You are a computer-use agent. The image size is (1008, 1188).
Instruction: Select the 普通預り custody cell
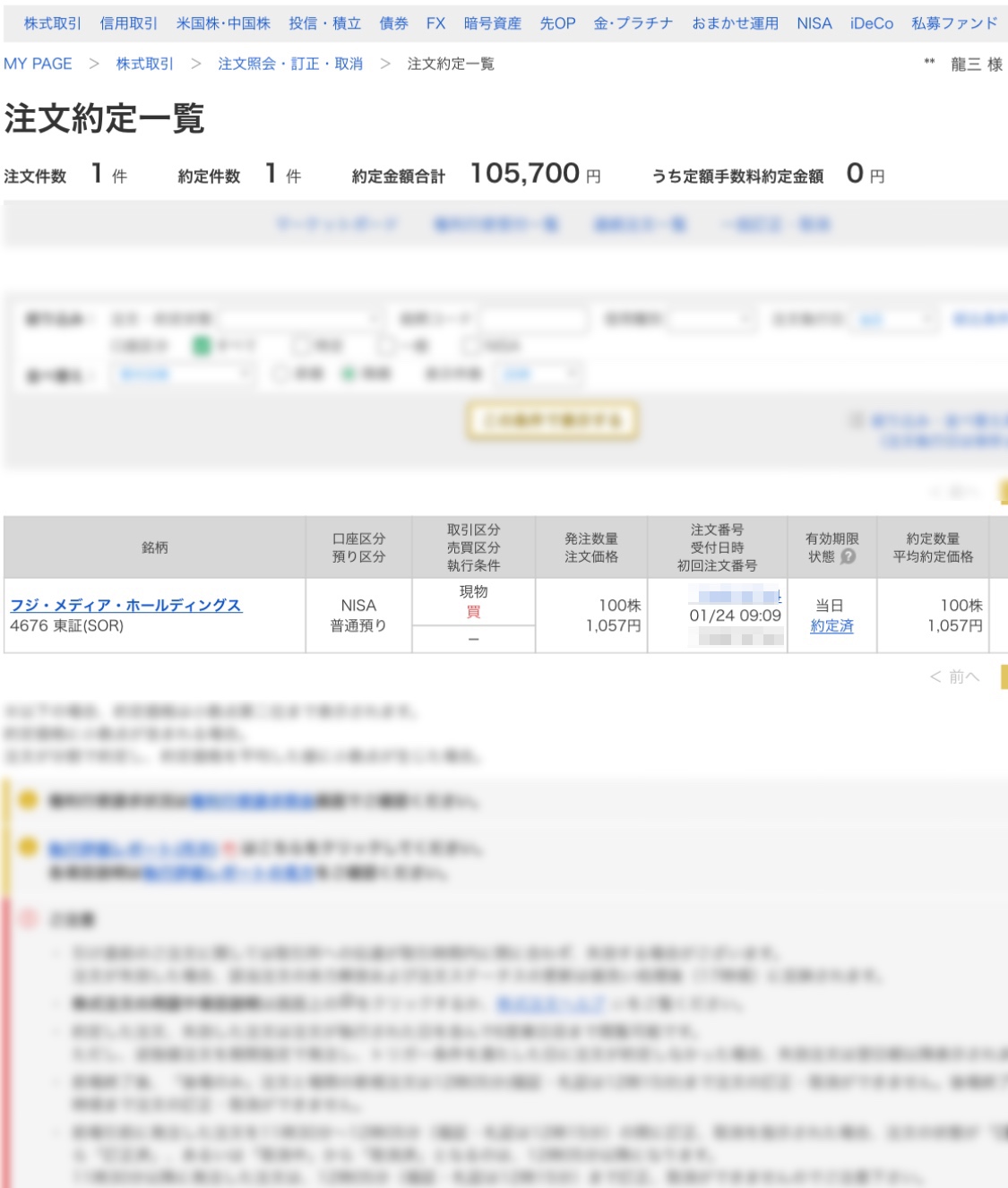pyautogui.click(x=358, y=626)
